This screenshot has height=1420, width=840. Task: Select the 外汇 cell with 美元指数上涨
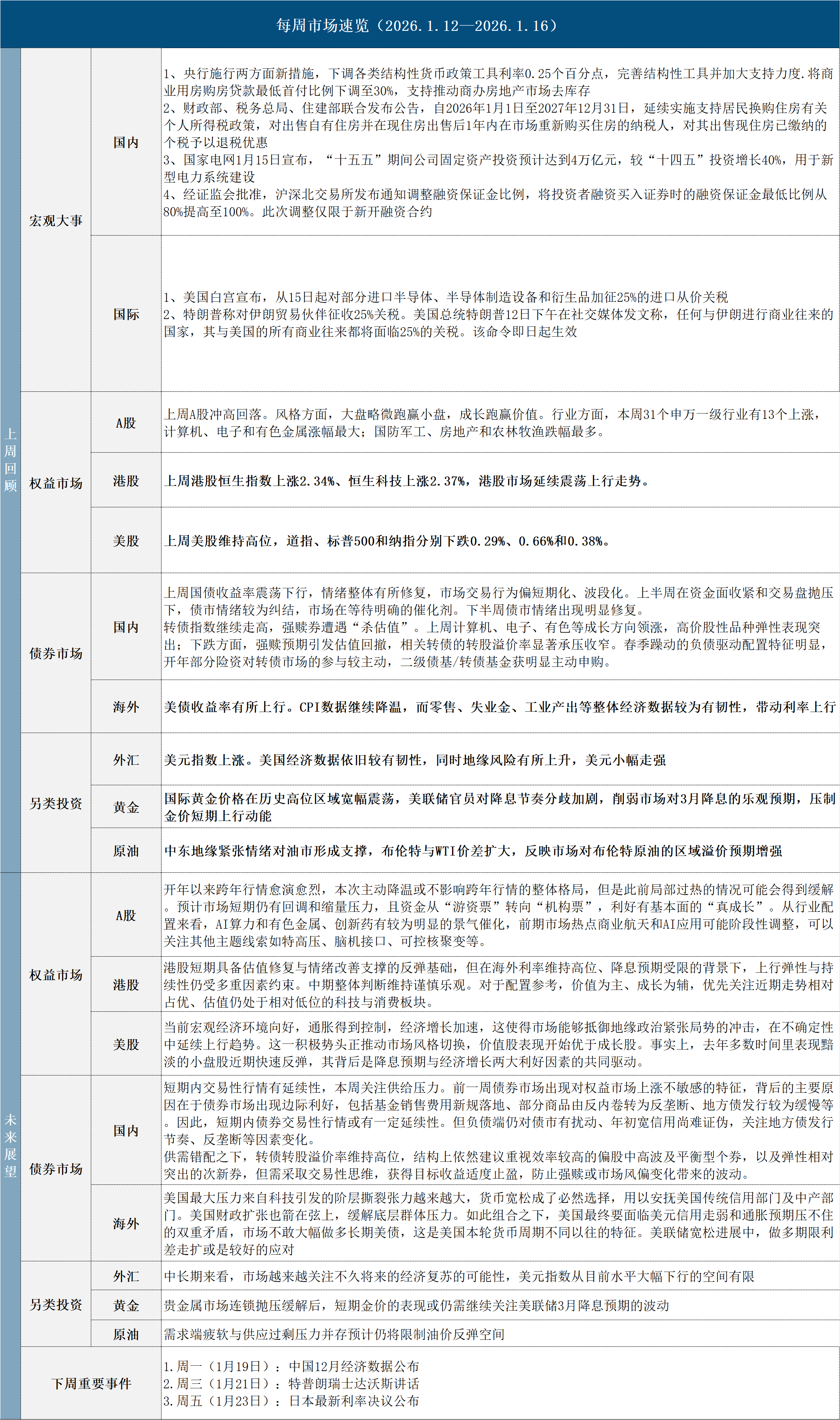coord(126,760)
